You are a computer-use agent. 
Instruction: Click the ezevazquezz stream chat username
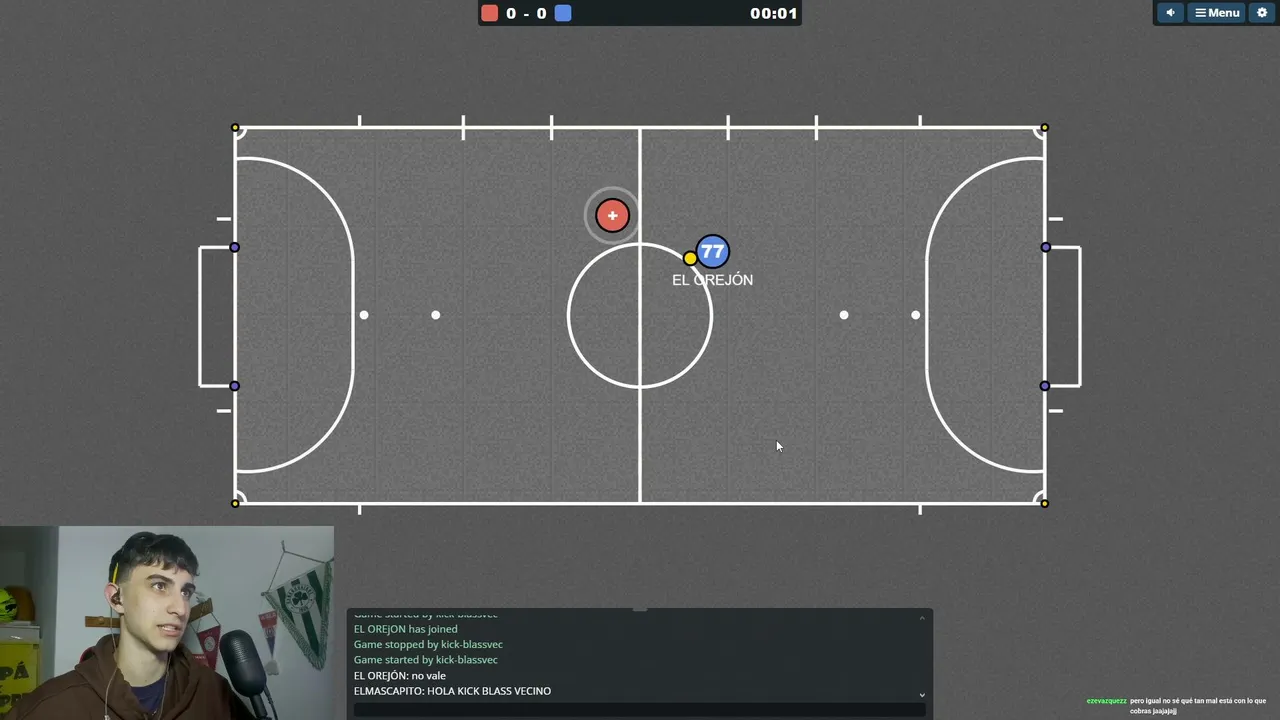point(1106,701)
